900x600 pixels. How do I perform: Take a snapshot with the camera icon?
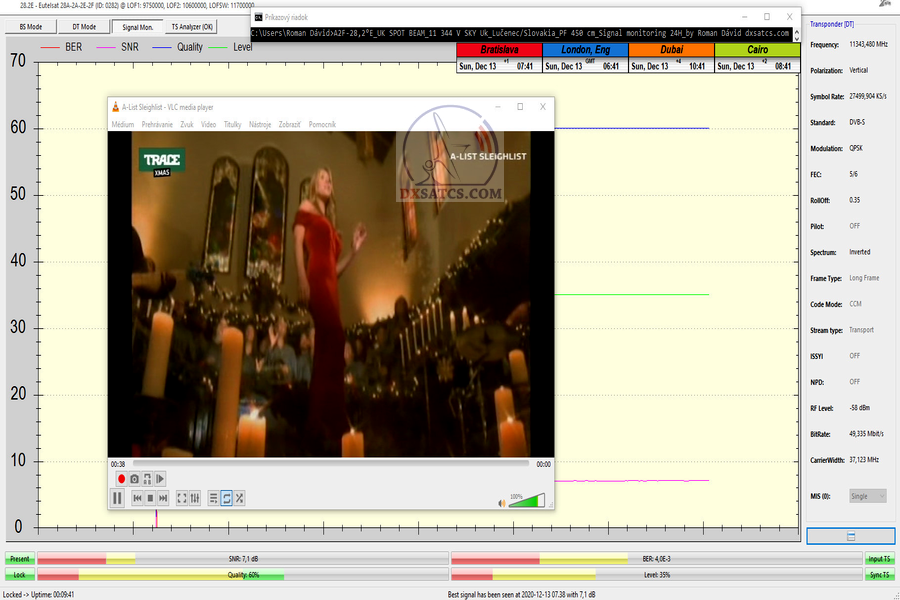pos(135,479)
